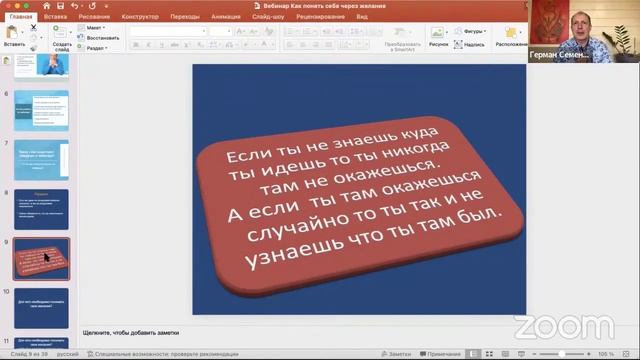Switch to Normal view icon

(x=473, y=354)
